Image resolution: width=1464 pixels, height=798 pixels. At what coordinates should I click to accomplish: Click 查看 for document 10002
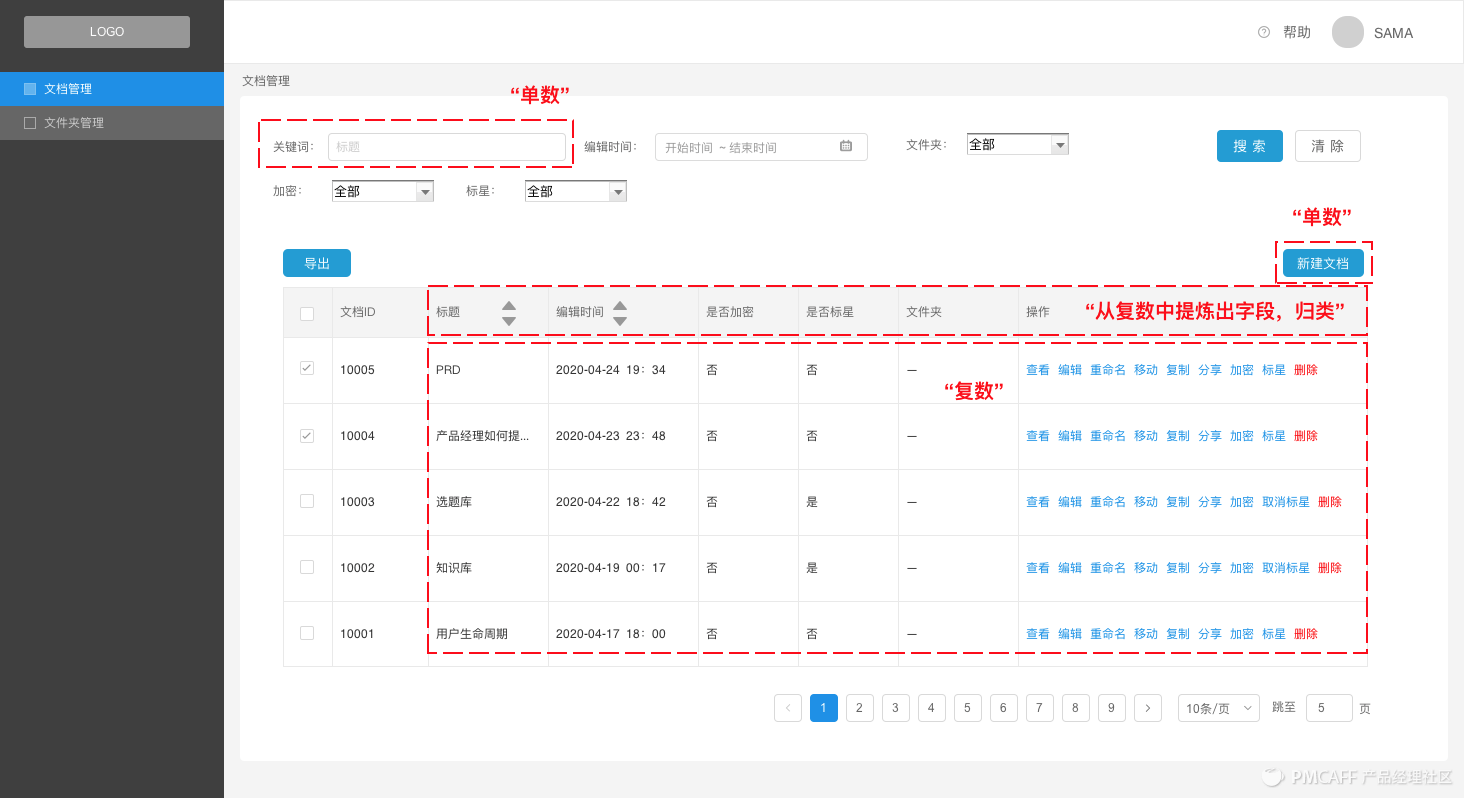[1038, 568]
